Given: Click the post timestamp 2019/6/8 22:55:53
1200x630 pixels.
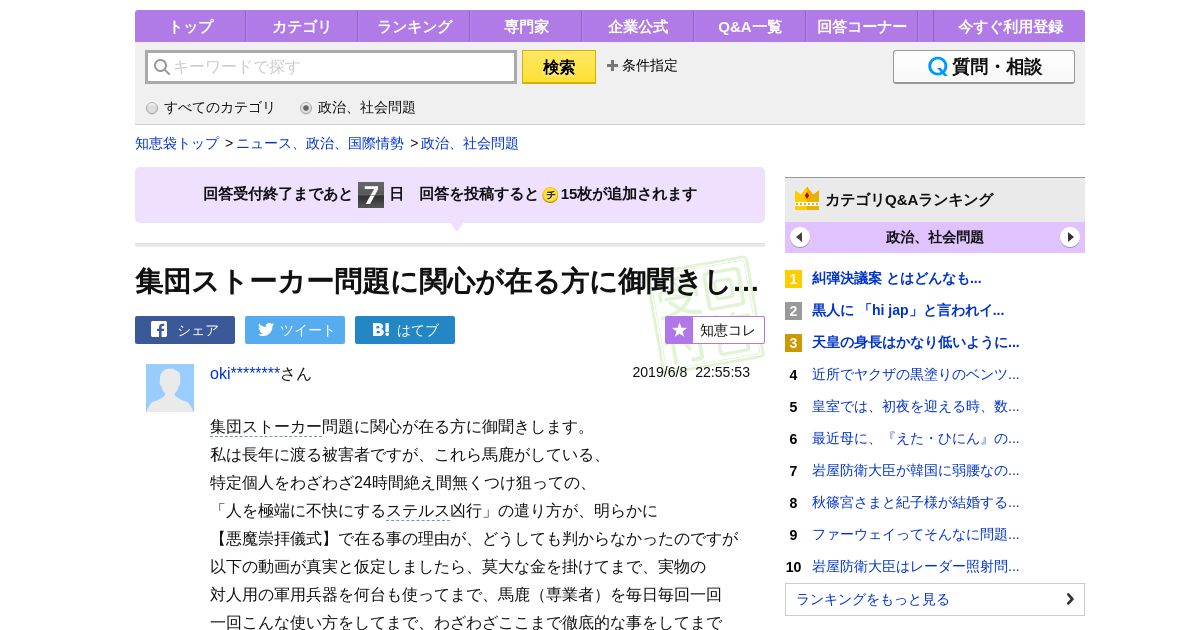Looking at the screenshot, I should tap(691, 372).
